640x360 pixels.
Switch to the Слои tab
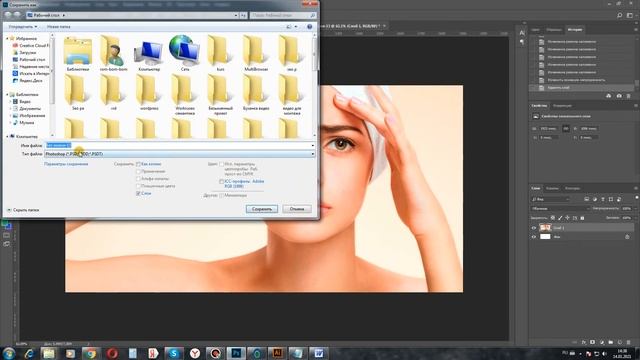pyautogui.click(x=536, y=188)
